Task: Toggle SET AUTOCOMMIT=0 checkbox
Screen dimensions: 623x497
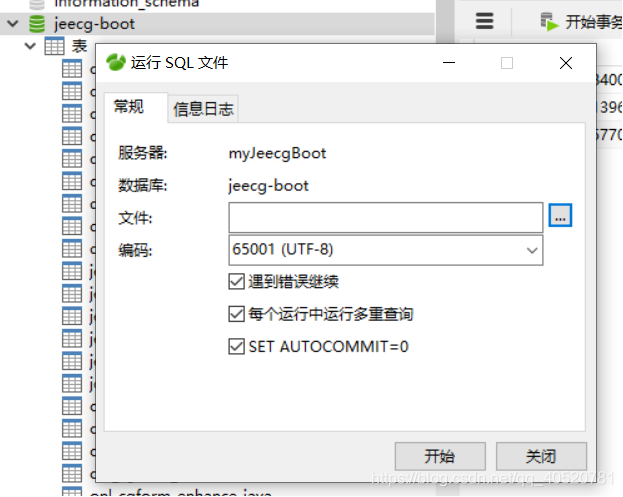Action: pos(236,346)
